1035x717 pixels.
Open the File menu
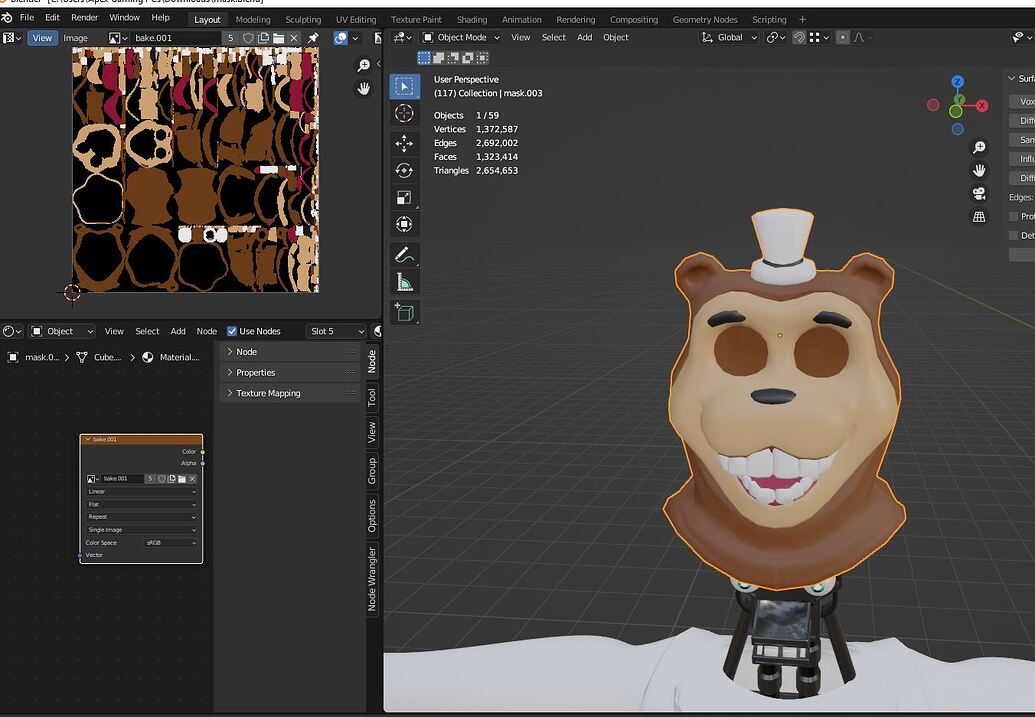26,18
